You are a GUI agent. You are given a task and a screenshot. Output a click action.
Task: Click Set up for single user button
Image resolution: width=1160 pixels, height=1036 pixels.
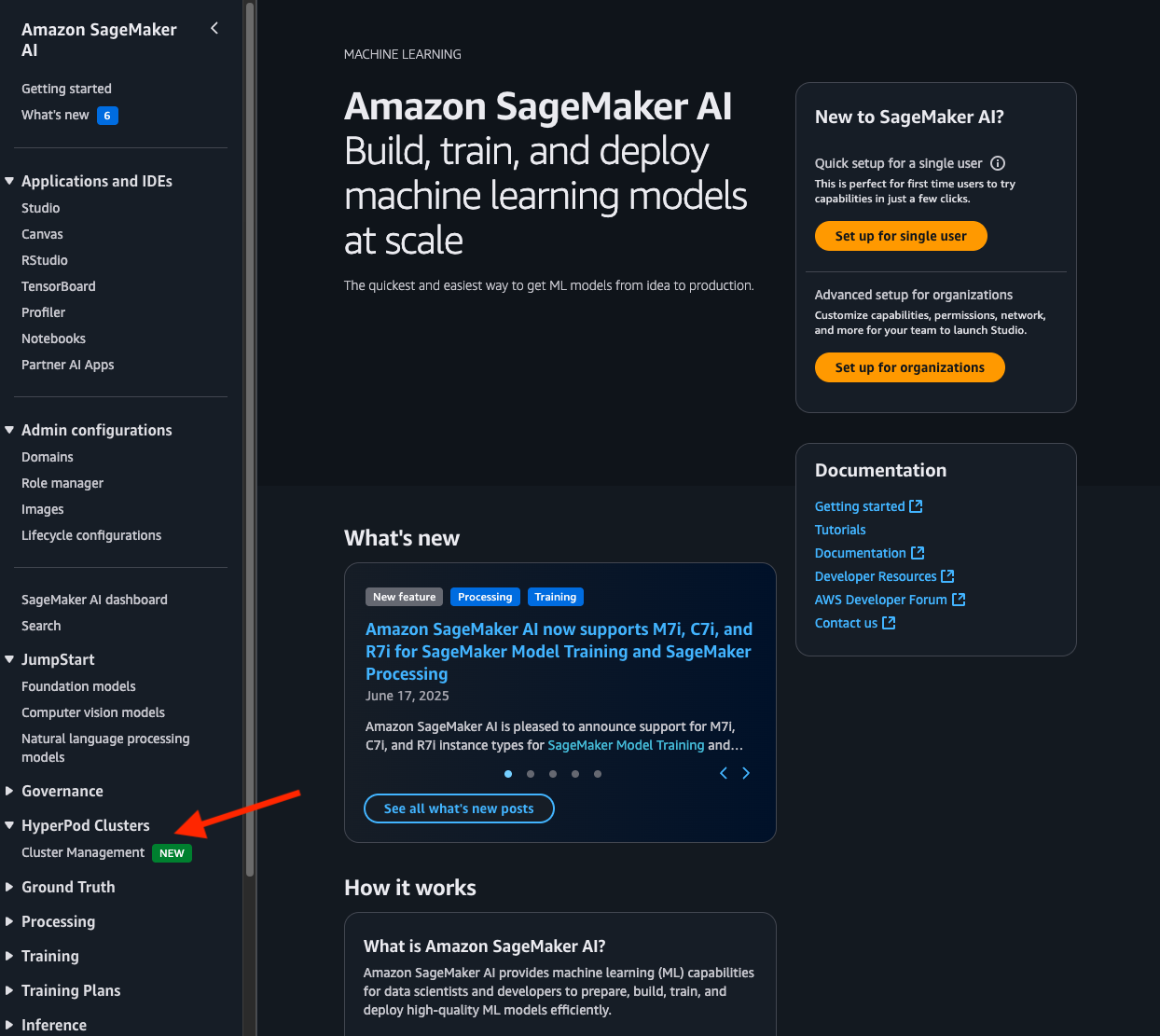(x=901, y=236)
